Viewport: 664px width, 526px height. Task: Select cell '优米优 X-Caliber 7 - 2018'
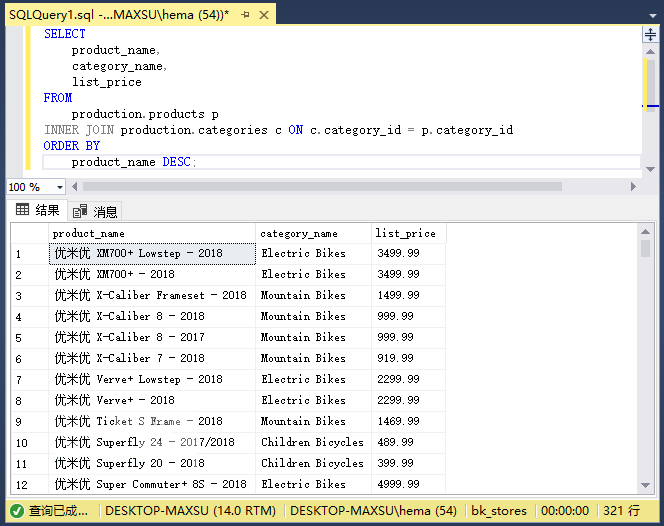pos(152,358)
